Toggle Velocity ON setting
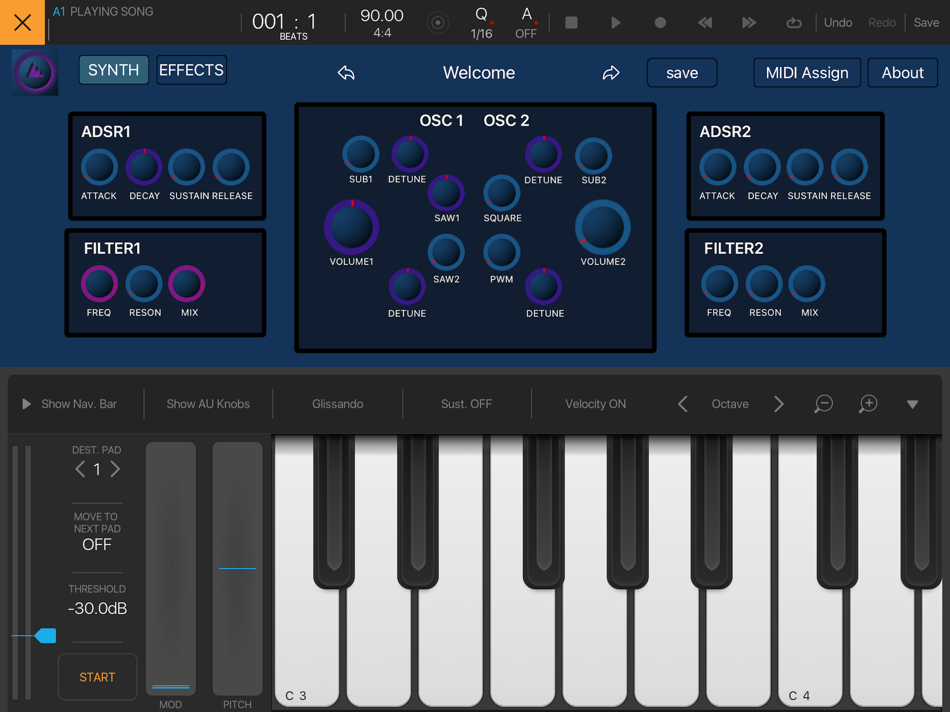Screen dimensions: 950x712 tap(596, 404)
